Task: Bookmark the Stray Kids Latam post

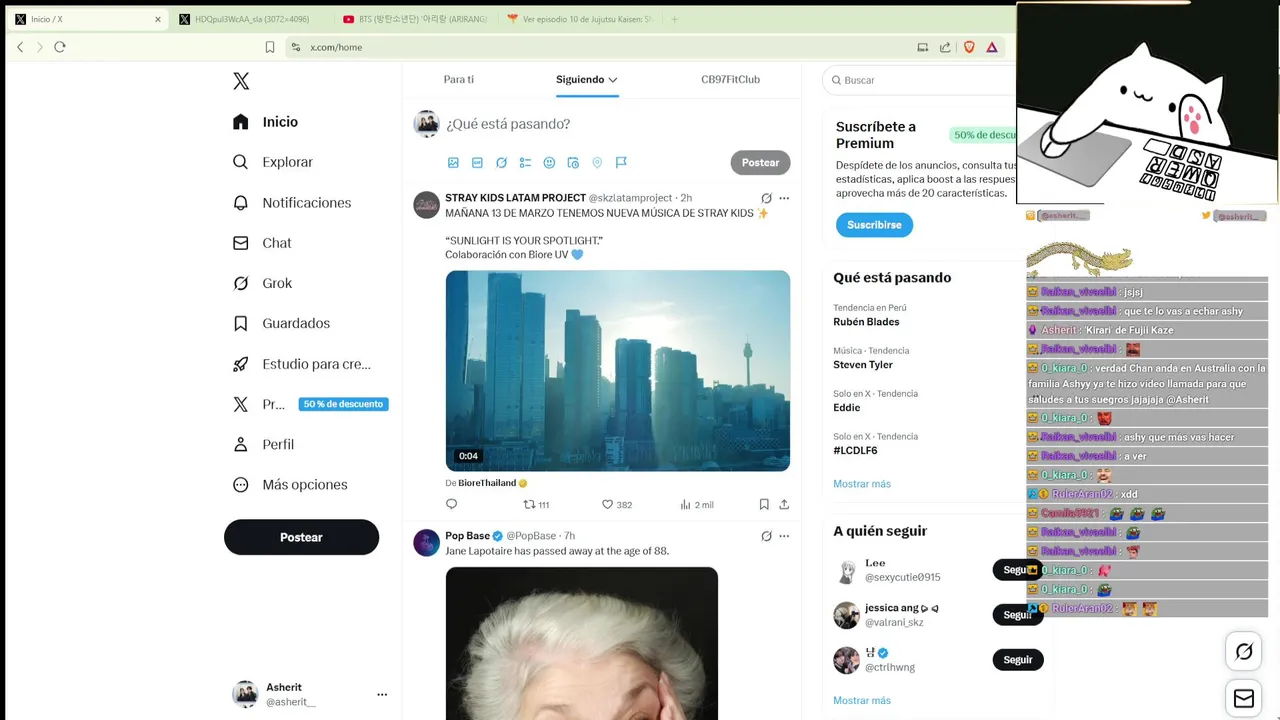Action: pos(764,504)
